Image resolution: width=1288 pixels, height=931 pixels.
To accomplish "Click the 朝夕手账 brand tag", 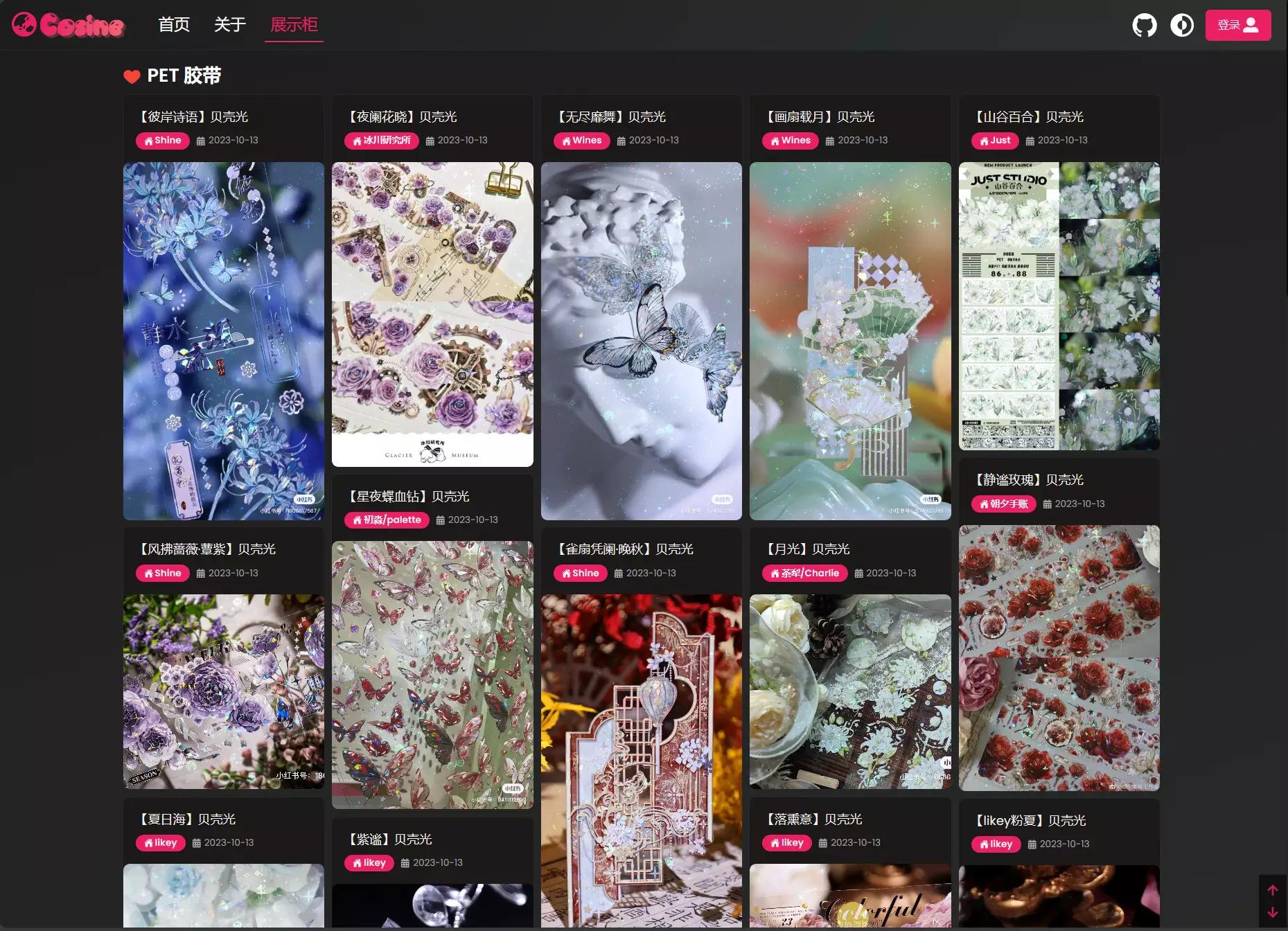I will point(1003,504).
